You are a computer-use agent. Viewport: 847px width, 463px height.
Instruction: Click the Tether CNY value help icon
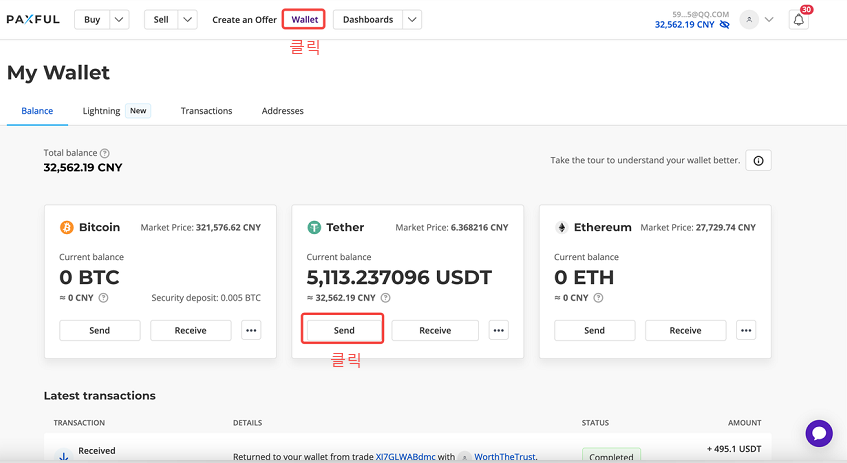[385, 298]
